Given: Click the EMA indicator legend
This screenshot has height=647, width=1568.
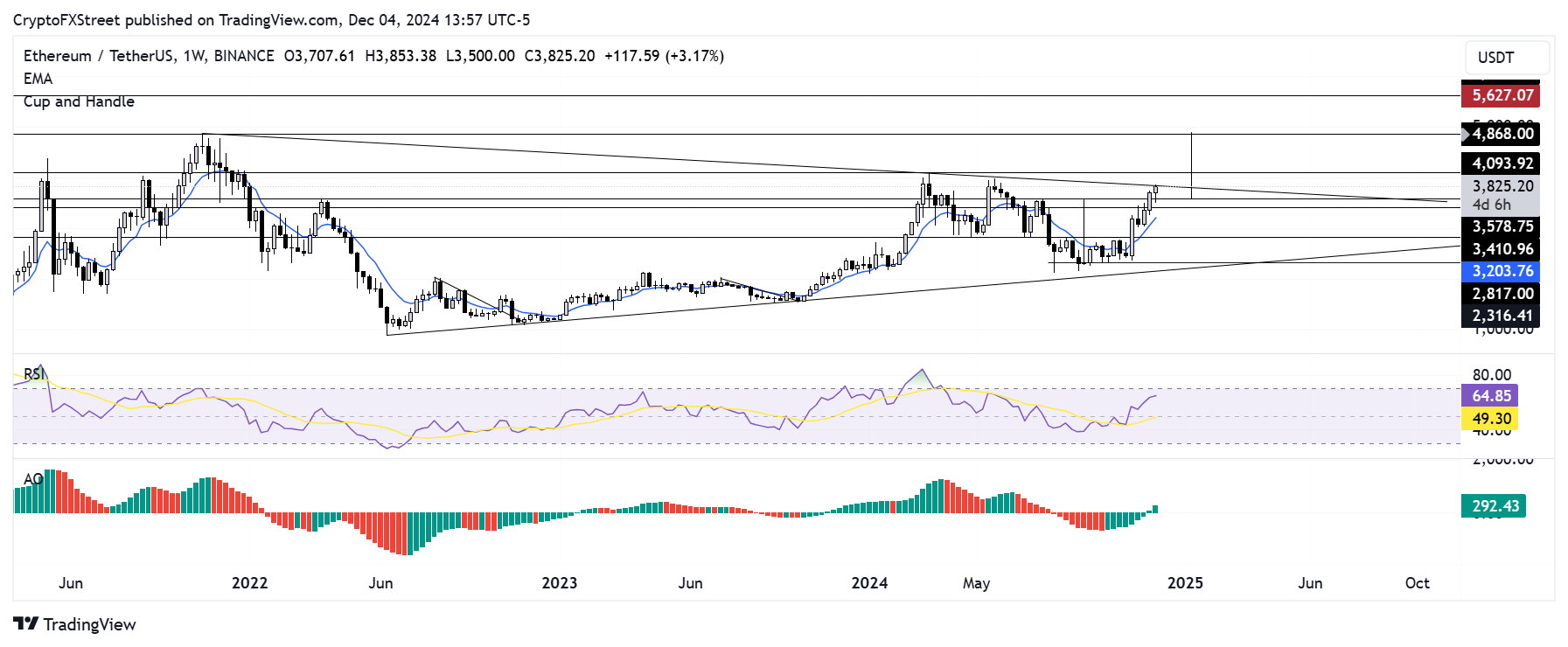Looking at the screenshot, I should click(38, 79).
